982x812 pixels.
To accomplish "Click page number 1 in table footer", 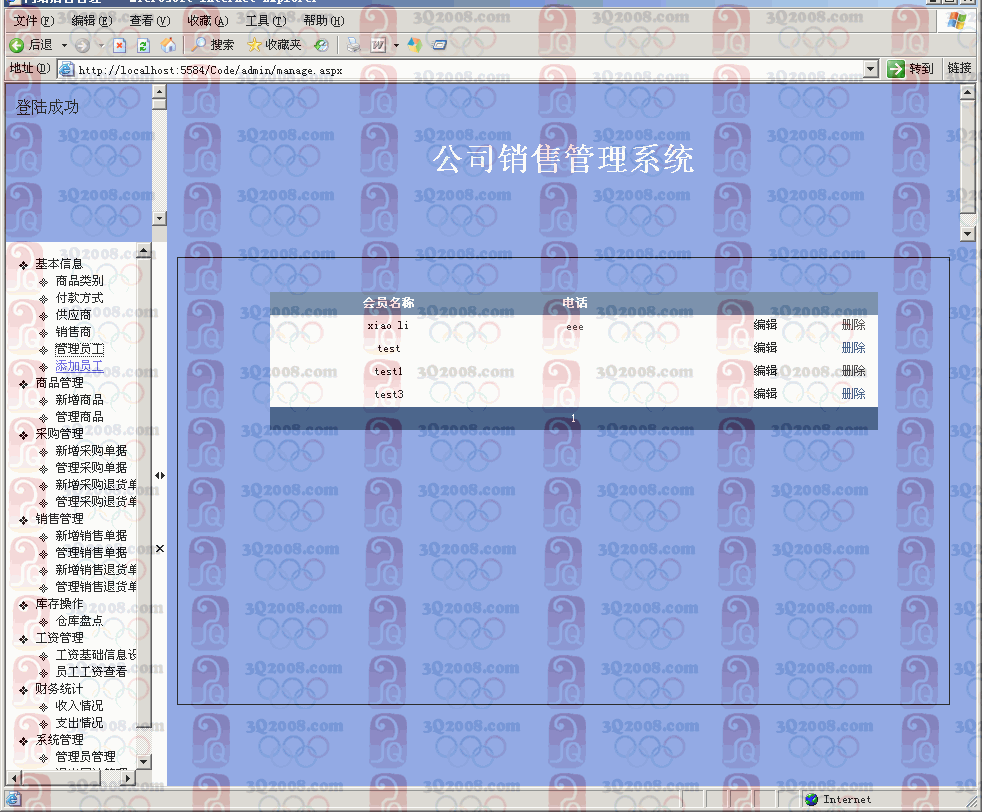I will coord(573,418).
